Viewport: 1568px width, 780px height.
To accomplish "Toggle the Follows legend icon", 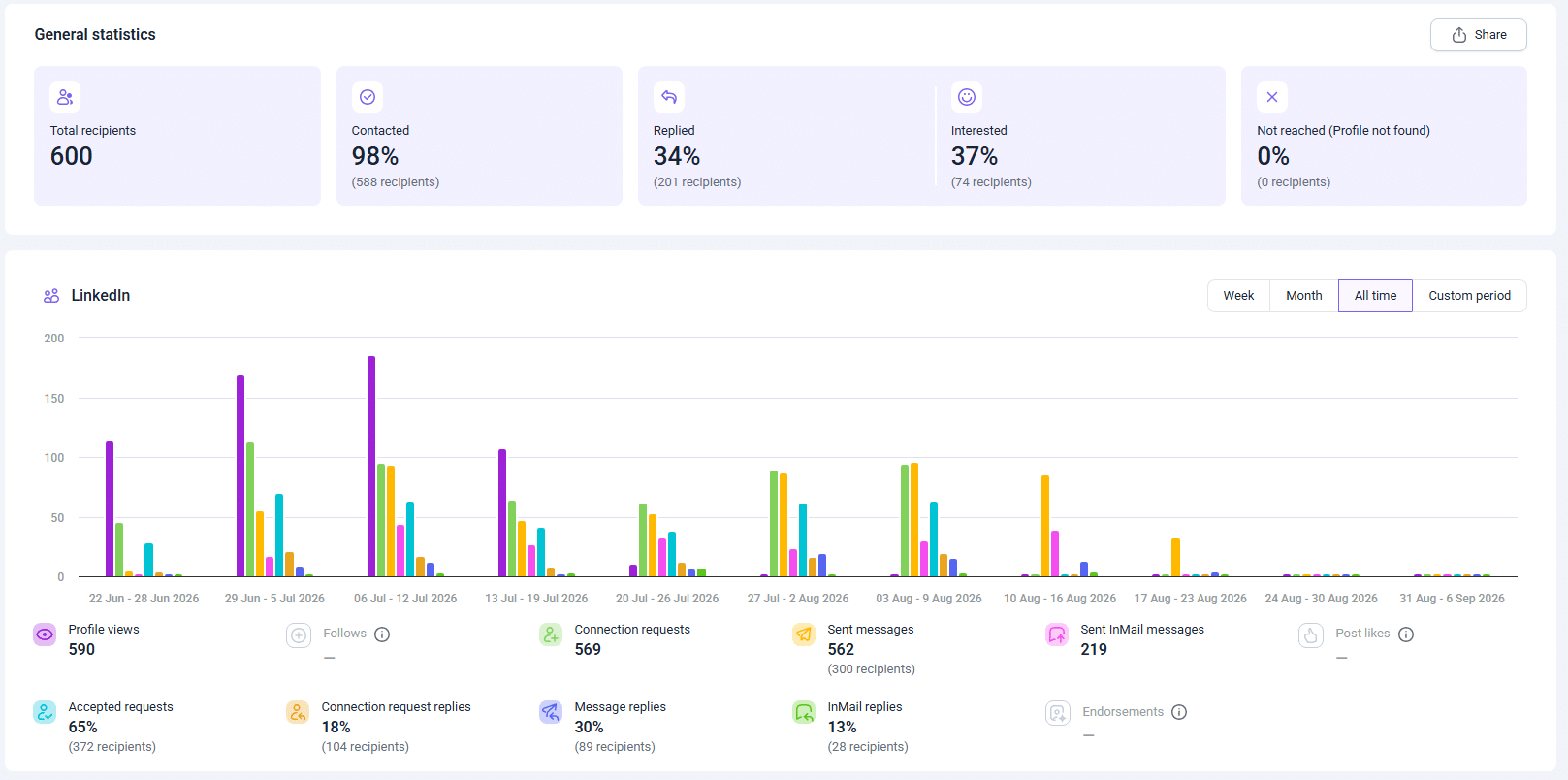I will [x=299, y=635].
